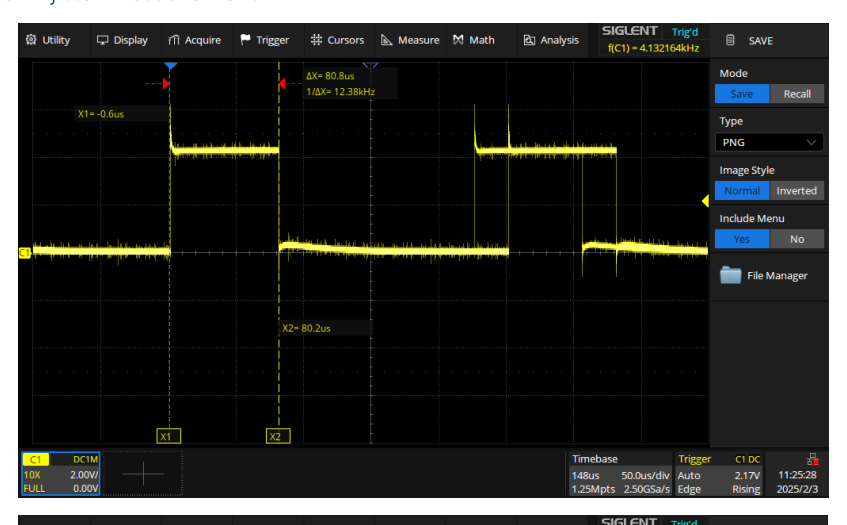Click the yellow trigger level arrow on right edge
This screenshot has height=525, width=847.
pos(705,201)
